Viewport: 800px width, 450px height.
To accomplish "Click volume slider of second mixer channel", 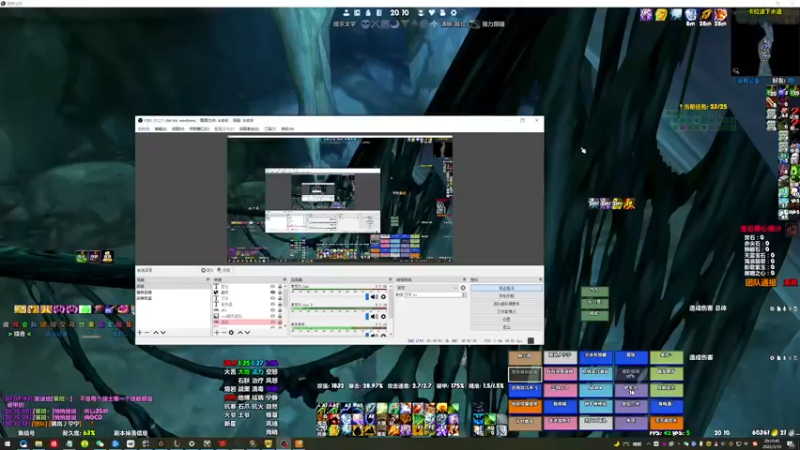I will coord(331,316).
